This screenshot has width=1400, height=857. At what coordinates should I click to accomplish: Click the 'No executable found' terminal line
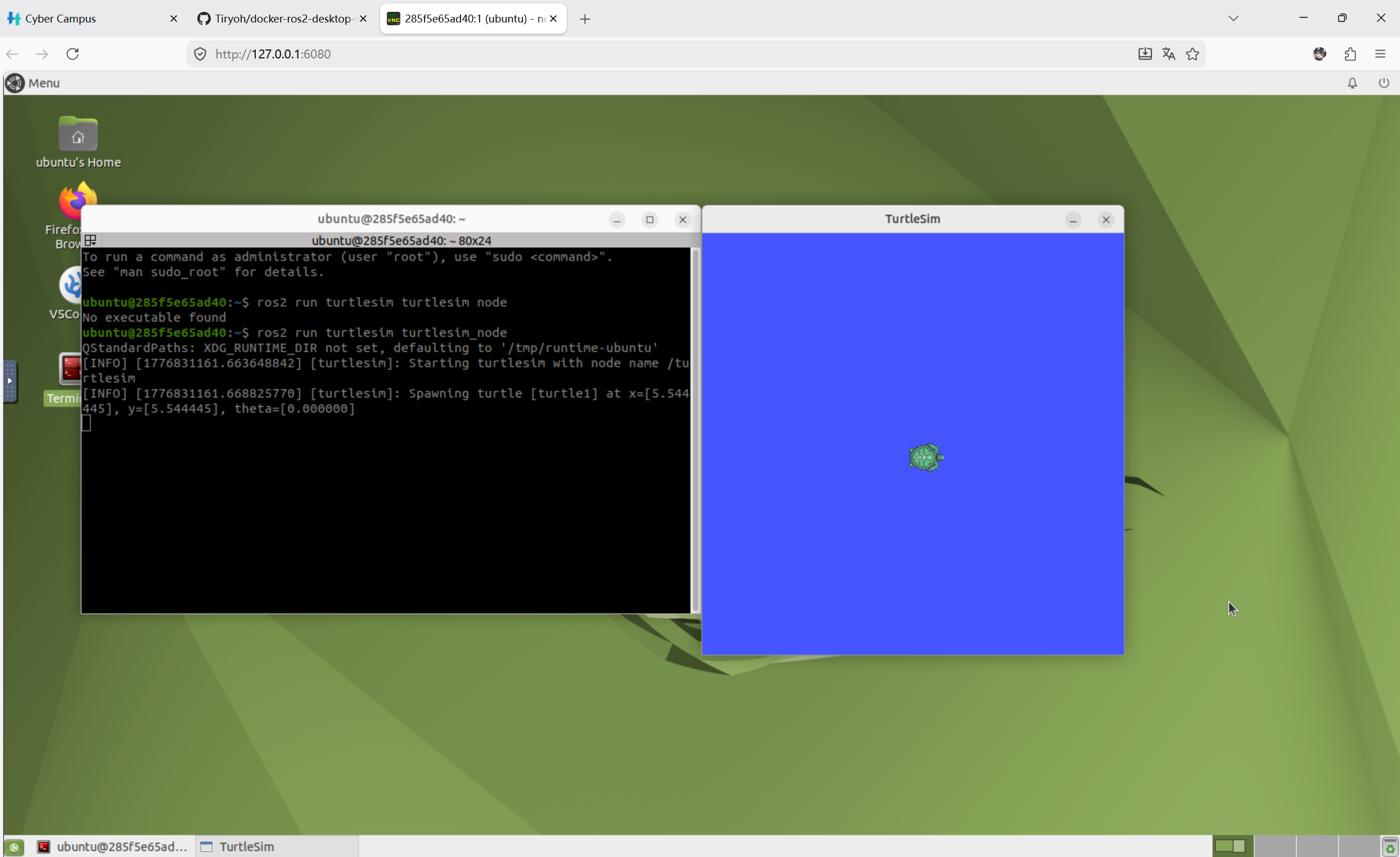154,318
